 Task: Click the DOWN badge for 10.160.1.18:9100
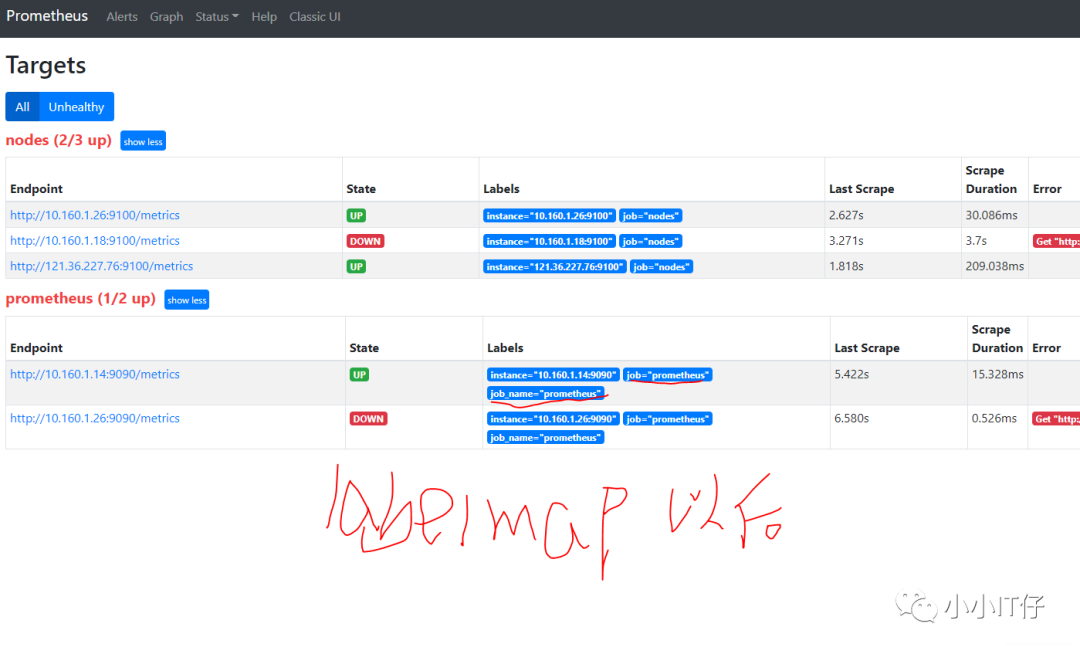(x=365, y=241)
